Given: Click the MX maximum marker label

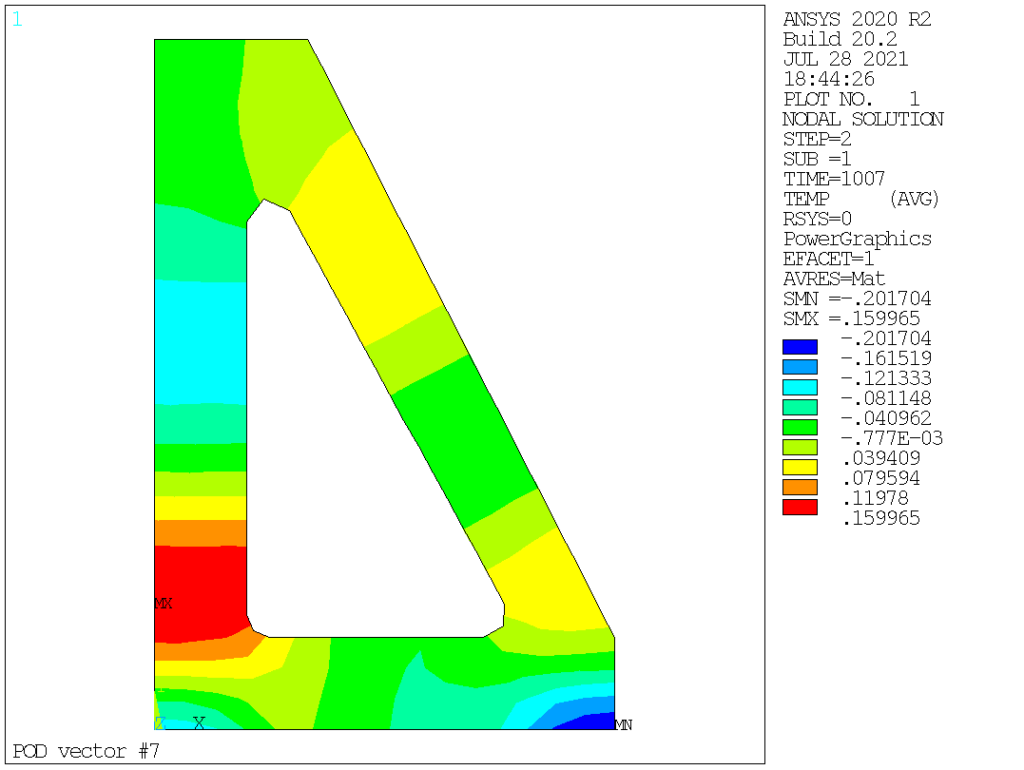Looking at the screenshot, I should (x=163, y=603).
